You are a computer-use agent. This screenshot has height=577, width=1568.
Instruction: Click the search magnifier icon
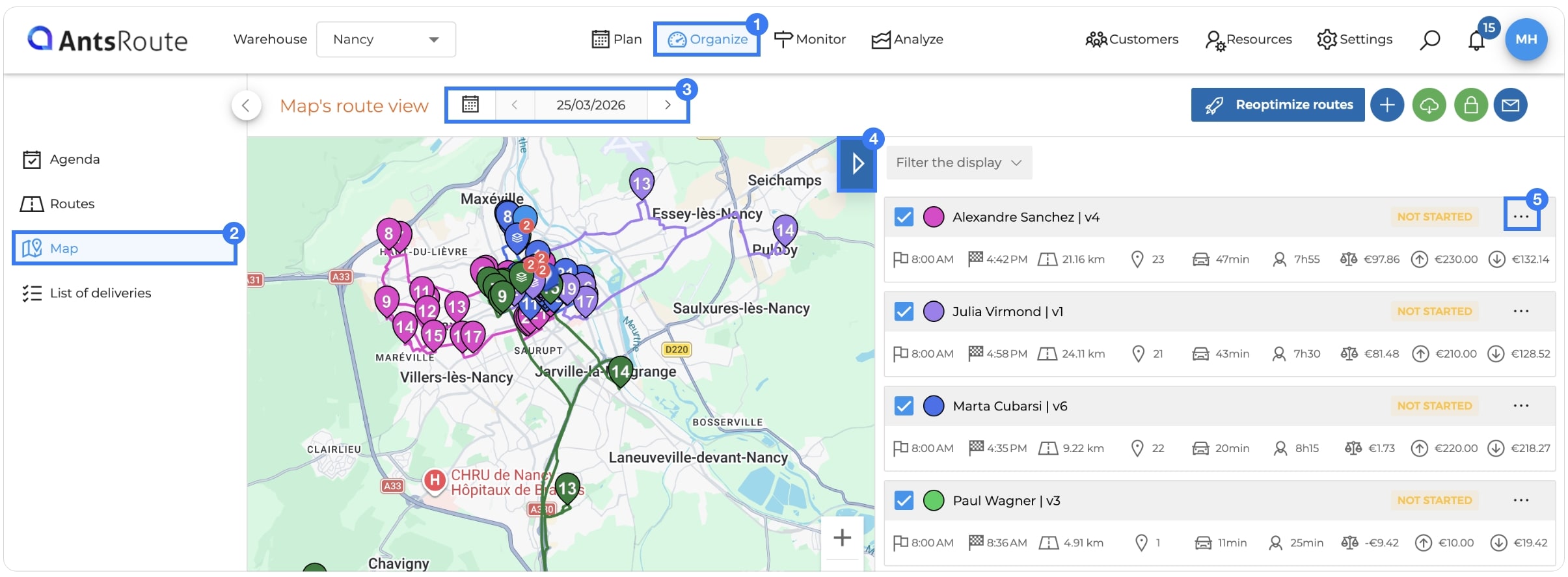[x=1429, y=40]
